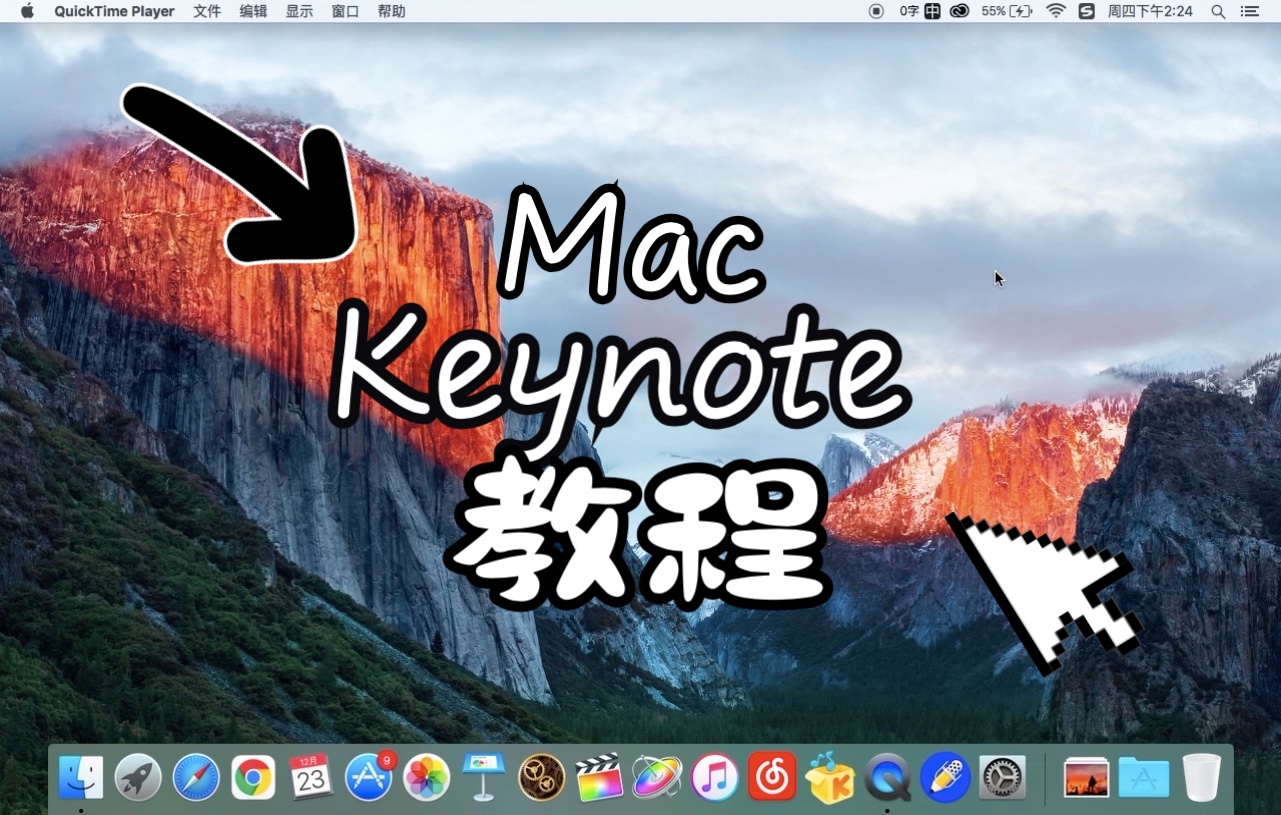Screen dimensions: 1281x815
Task: Open Launchpad
Action: (x=138, y=776)
